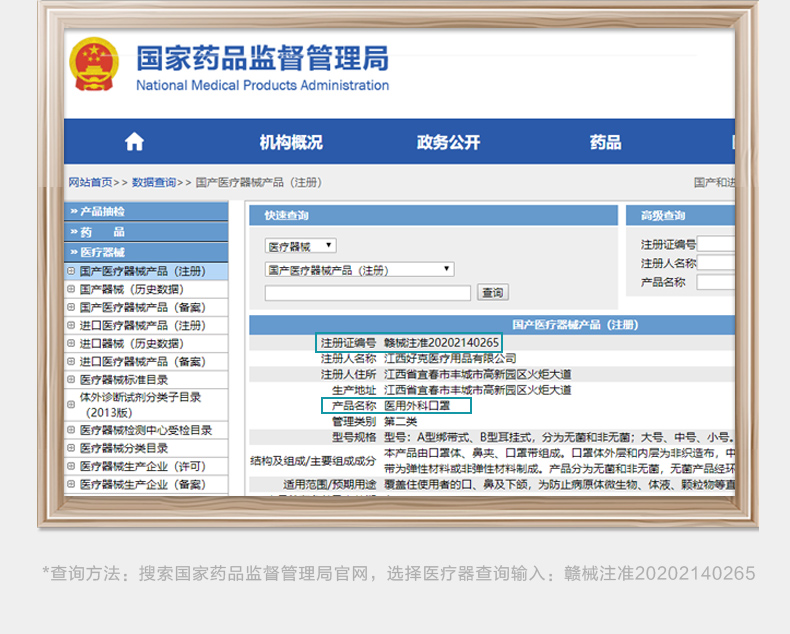790x634 pixels.
Task: Expand icon beside 进口医疗器械产品（注册）
Action: (x=71, y=325)
